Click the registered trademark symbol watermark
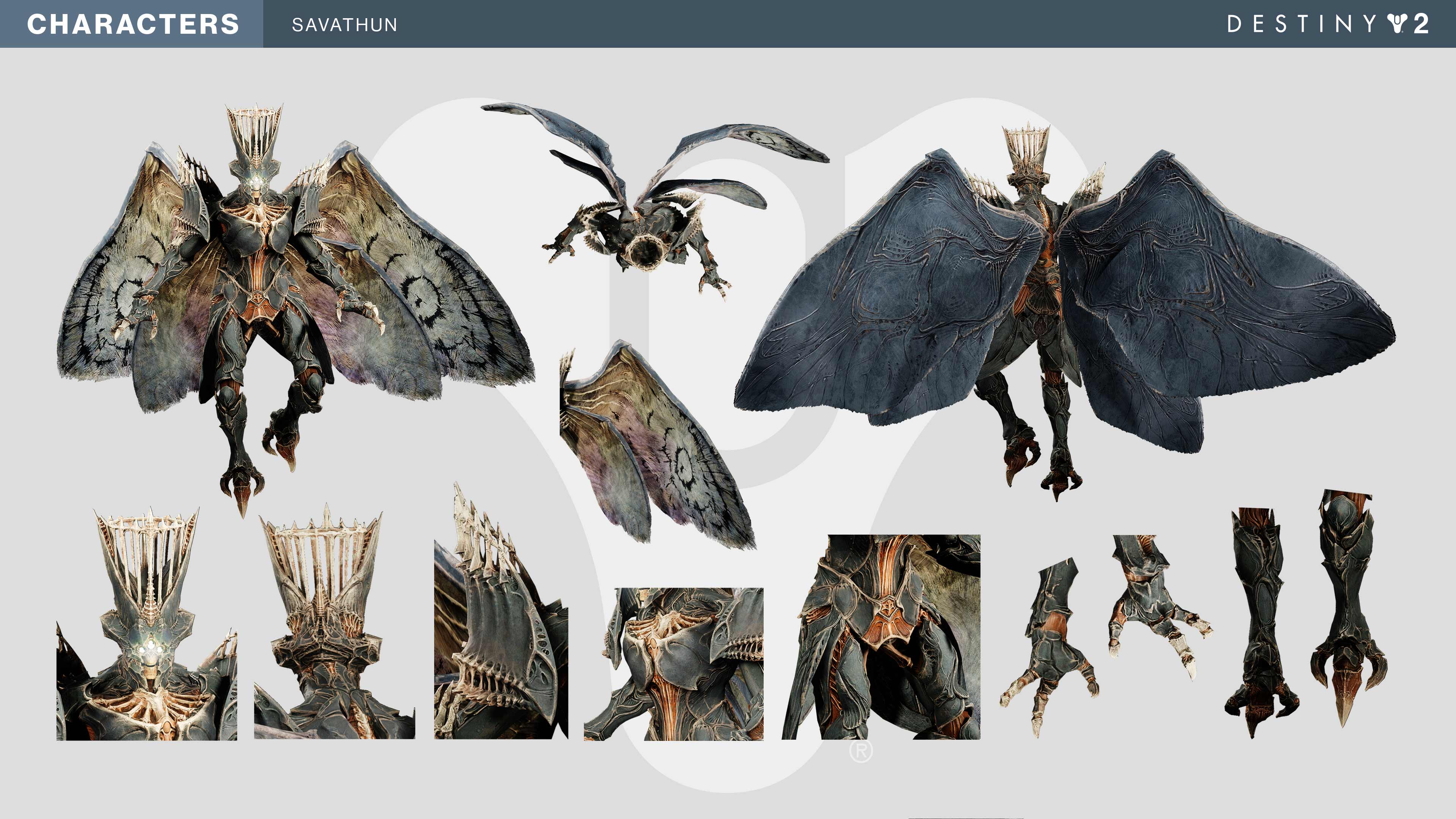Image resolution: width=1456 pixels, height=819 pixels. (861, 751)
